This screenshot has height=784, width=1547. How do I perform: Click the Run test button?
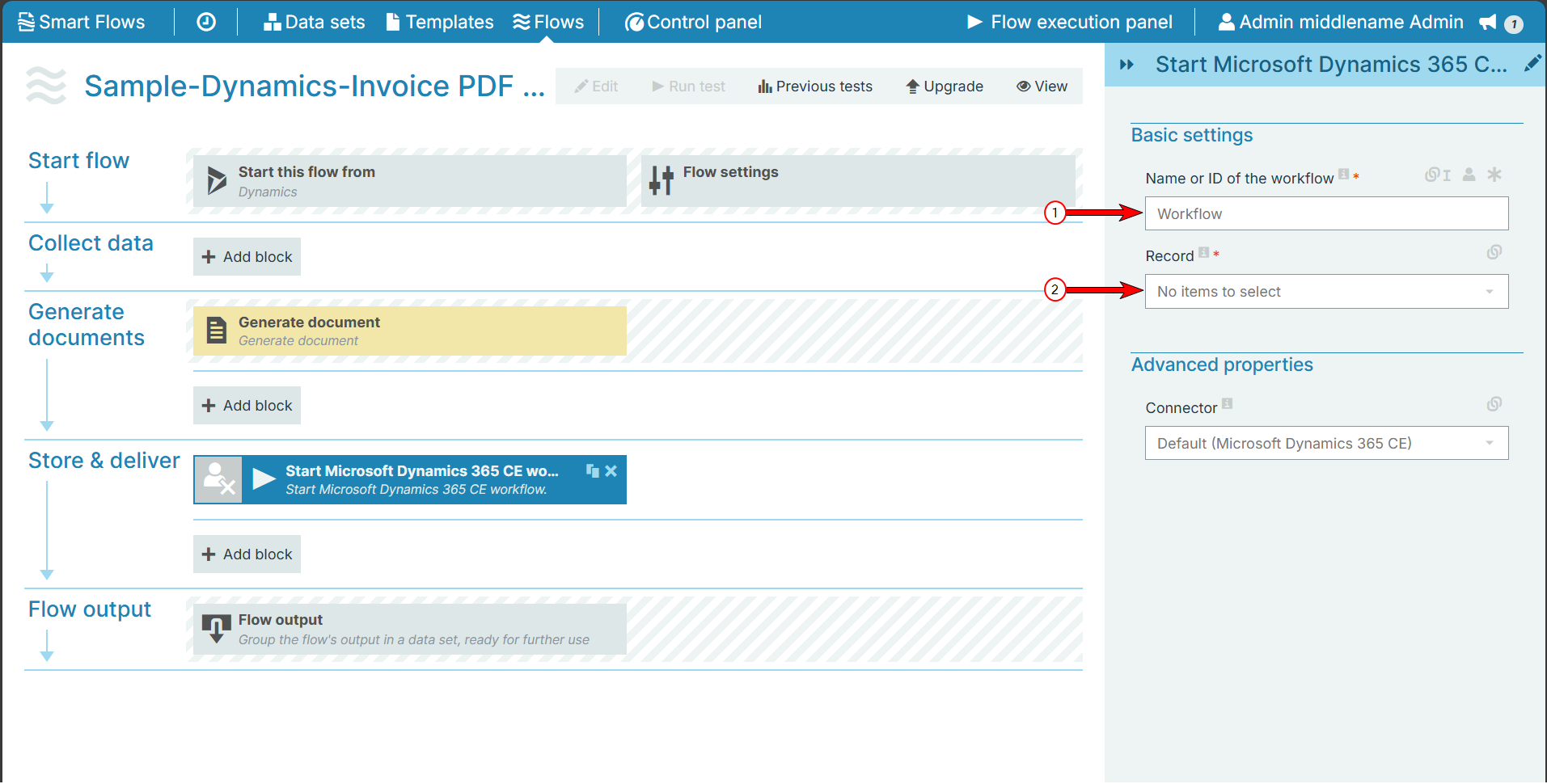(688, 86)
